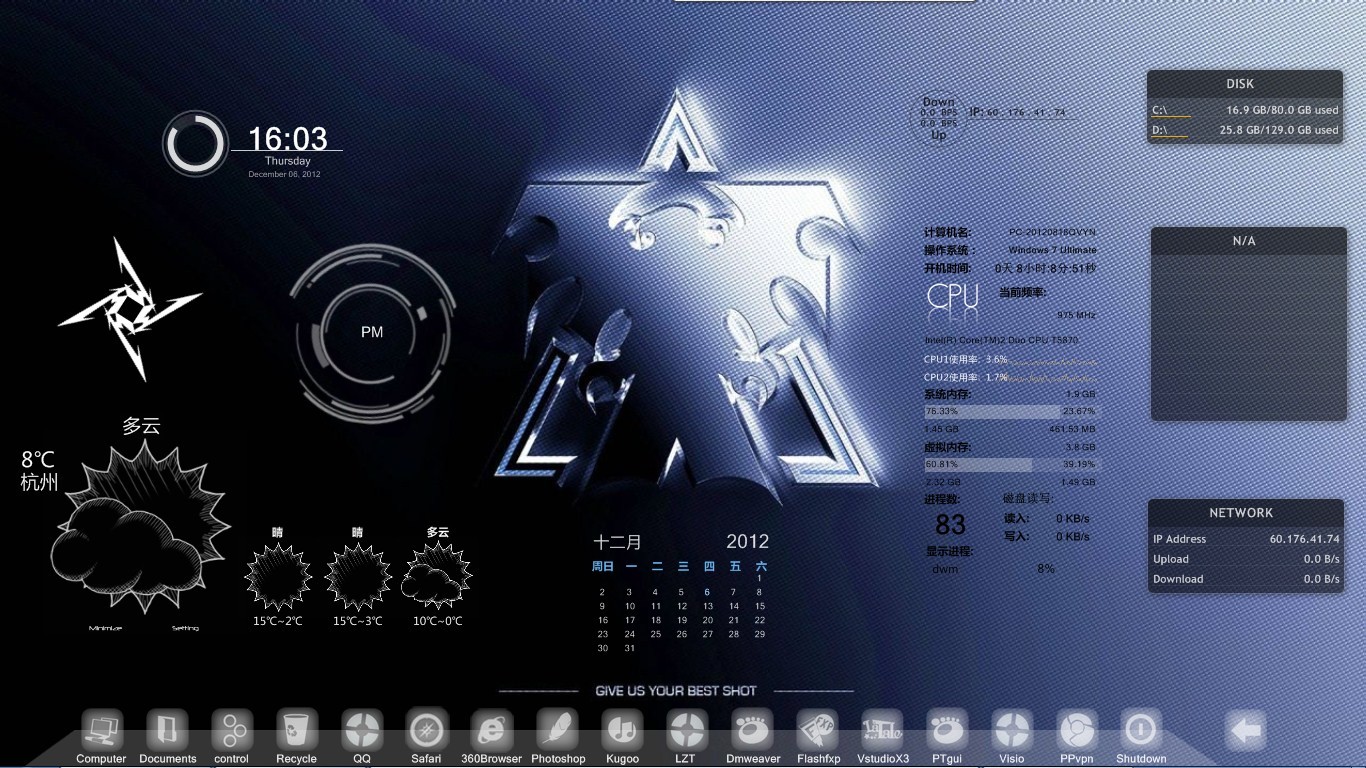Launch Visio from the dock
Screen dimensions: 1366x768
(1012, 730)
